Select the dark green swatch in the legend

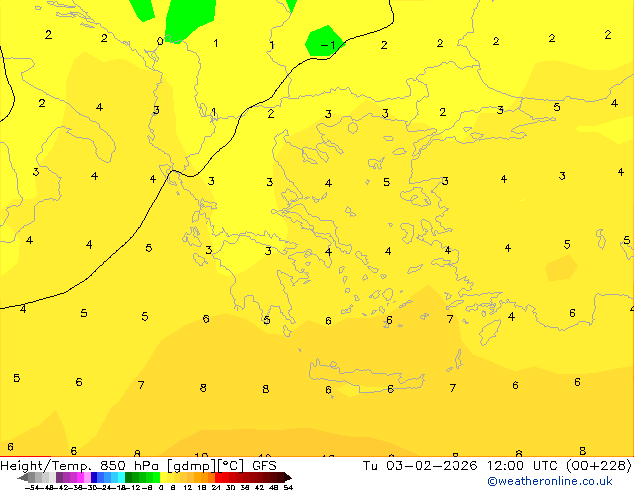click(129, 477)
